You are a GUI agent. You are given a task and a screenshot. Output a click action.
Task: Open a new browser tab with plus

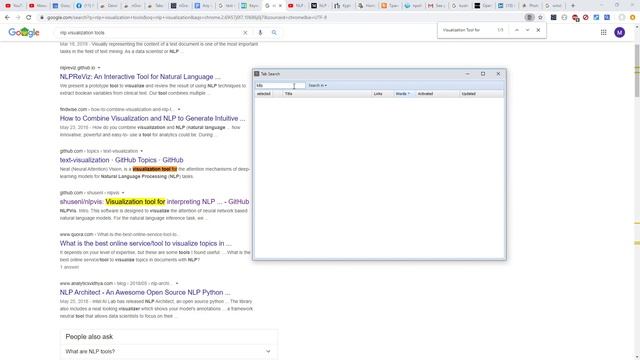click(x=573, y=6)
